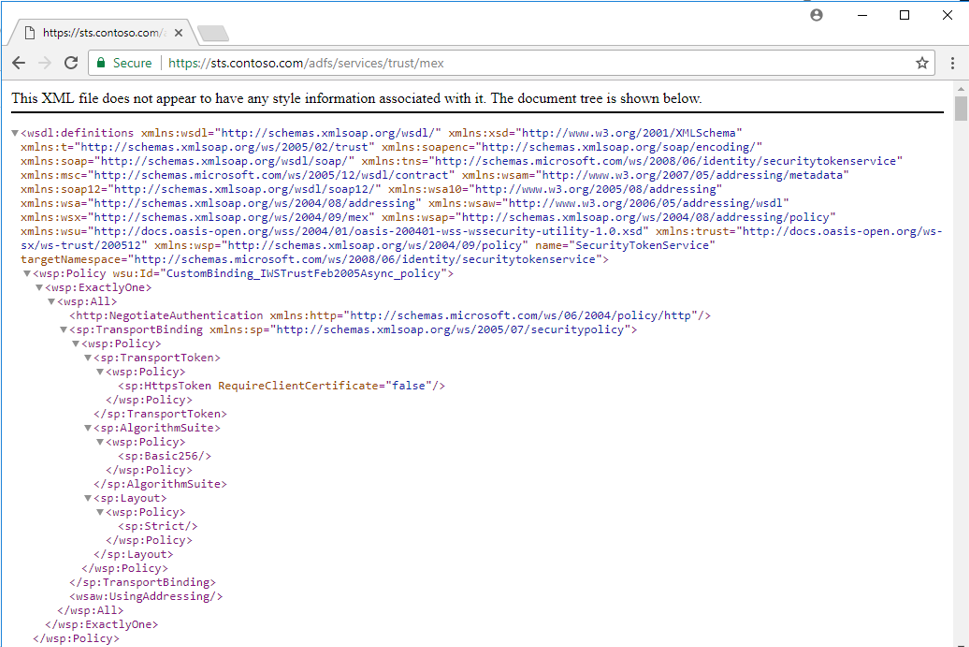This screenshot has width=969, height=647.
Task: Click the vertical scrollbar thumb
Action: coord(960,108)
